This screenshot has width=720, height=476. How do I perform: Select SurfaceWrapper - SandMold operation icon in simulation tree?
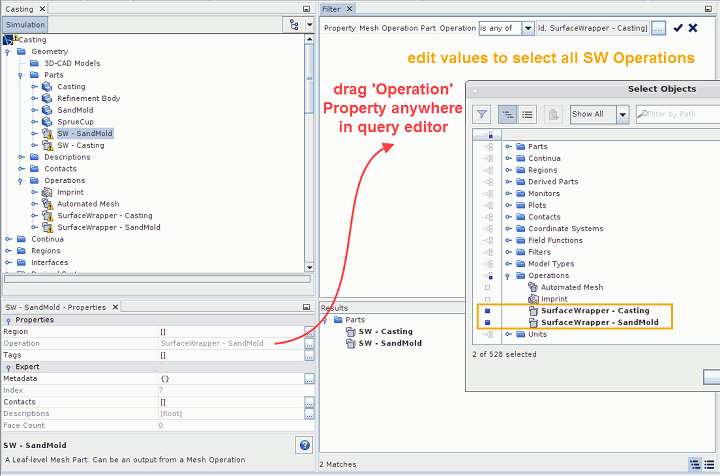coord(47,227)
